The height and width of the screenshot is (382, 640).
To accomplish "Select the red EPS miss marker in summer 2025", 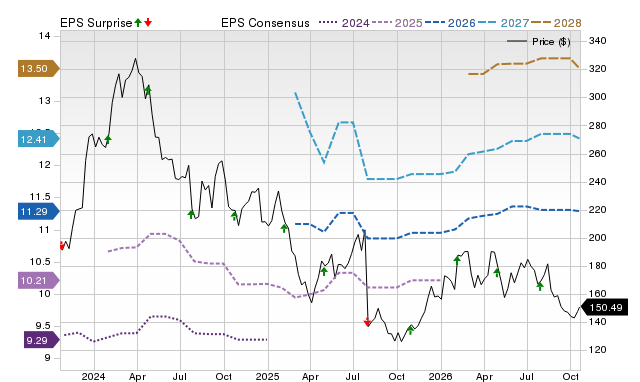I will click(x=367, y=322).
